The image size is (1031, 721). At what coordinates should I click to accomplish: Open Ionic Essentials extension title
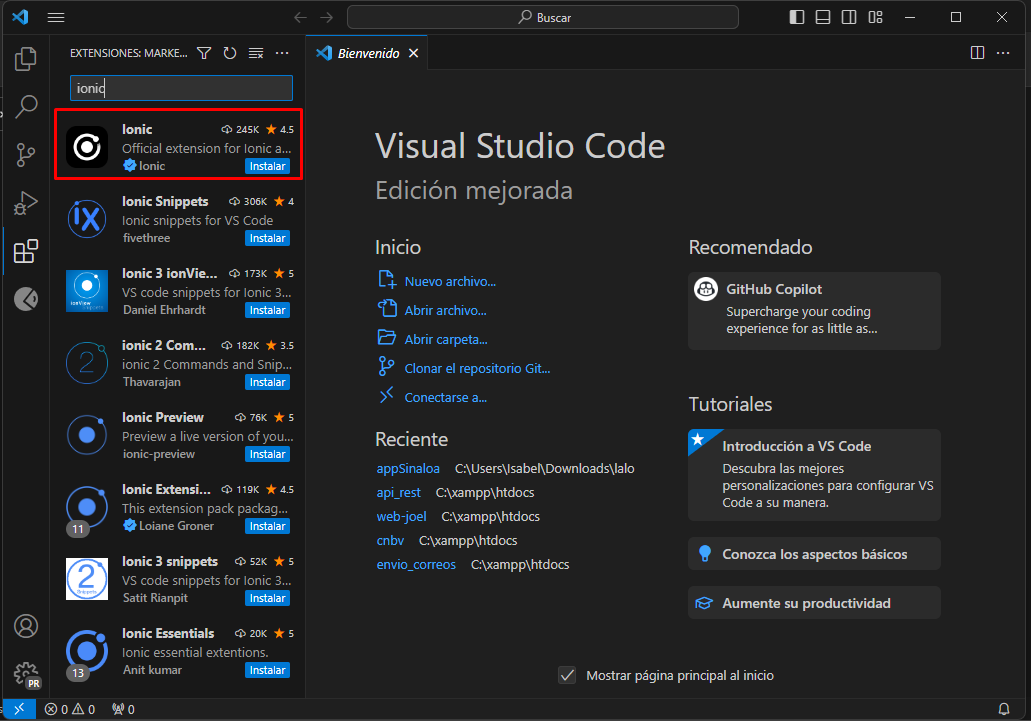[168, 634]
